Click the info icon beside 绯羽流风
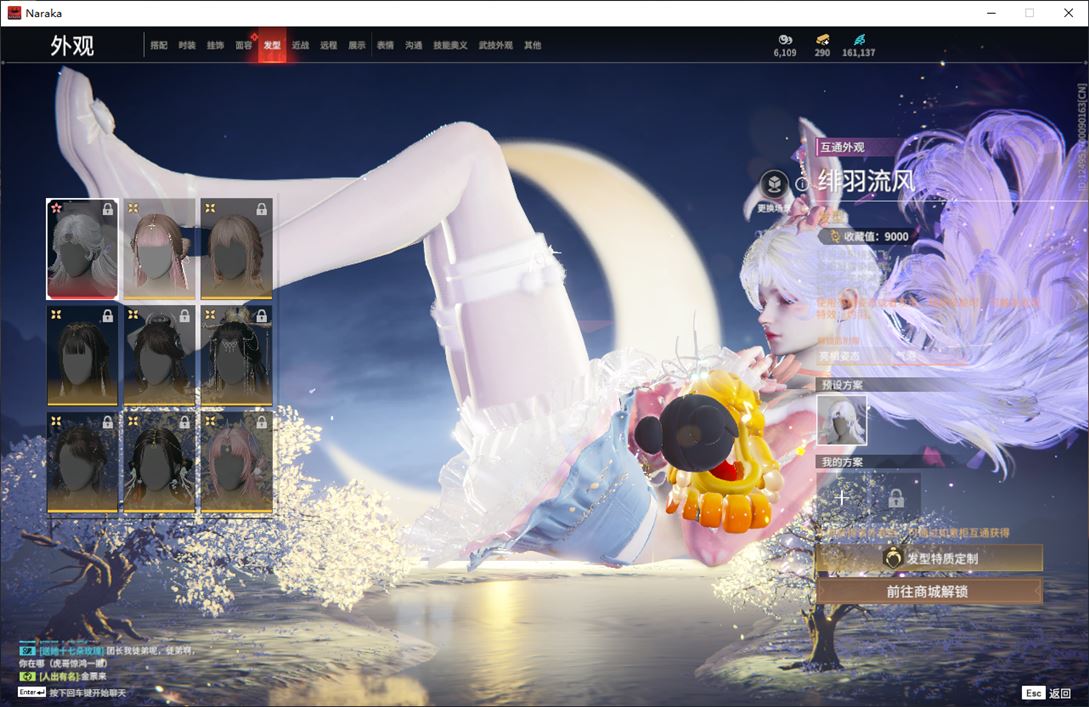Screen dimensions: 1089x707 801,184
